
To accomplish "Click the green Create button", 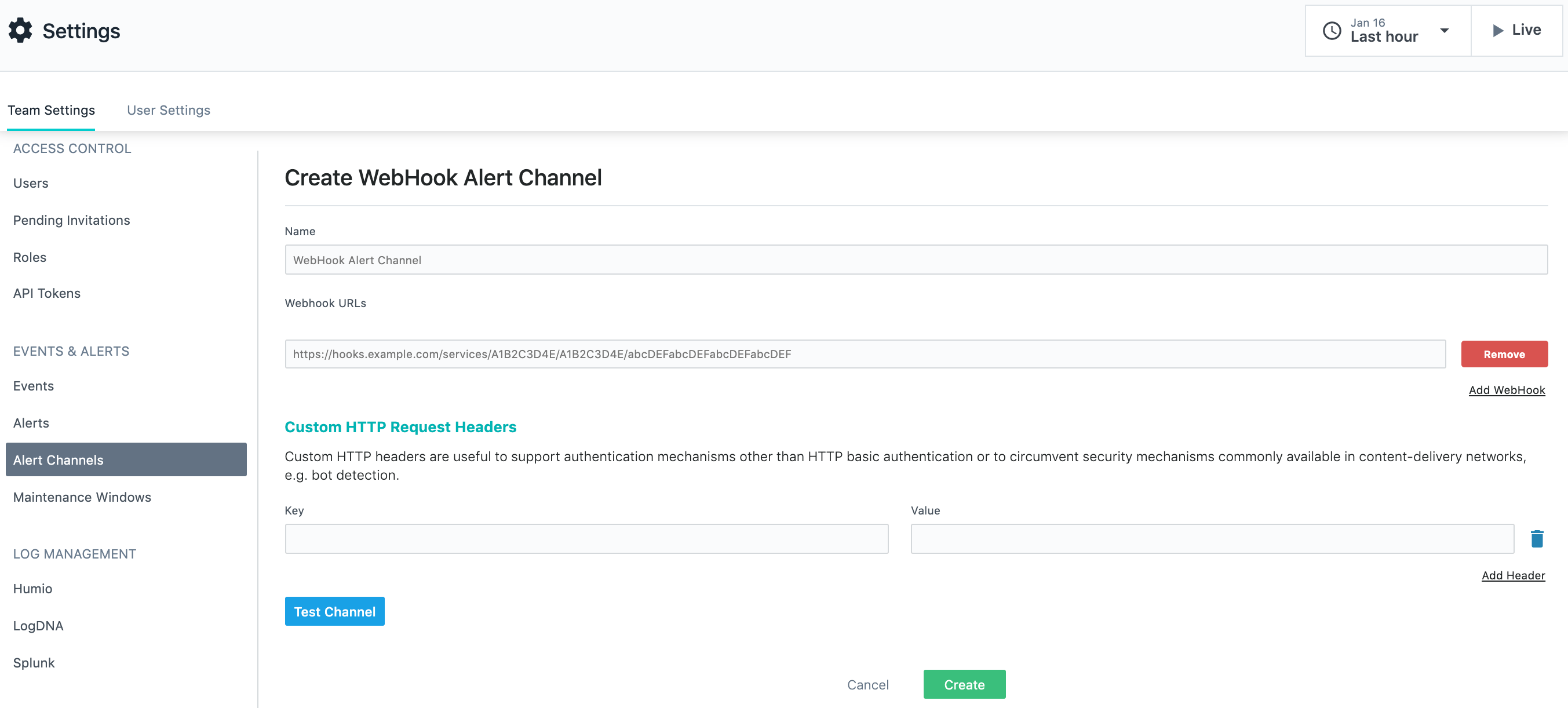I will [964, 684].
